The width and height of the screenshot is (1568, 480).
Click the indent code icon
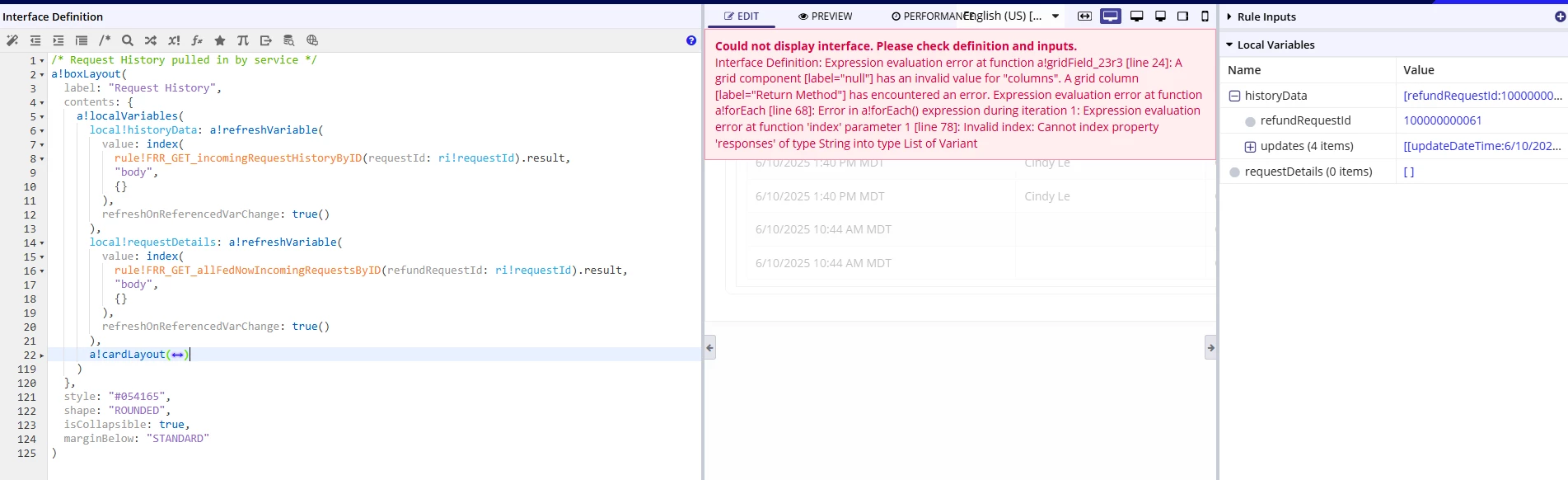pyautogui.click(x=59, y=40)
